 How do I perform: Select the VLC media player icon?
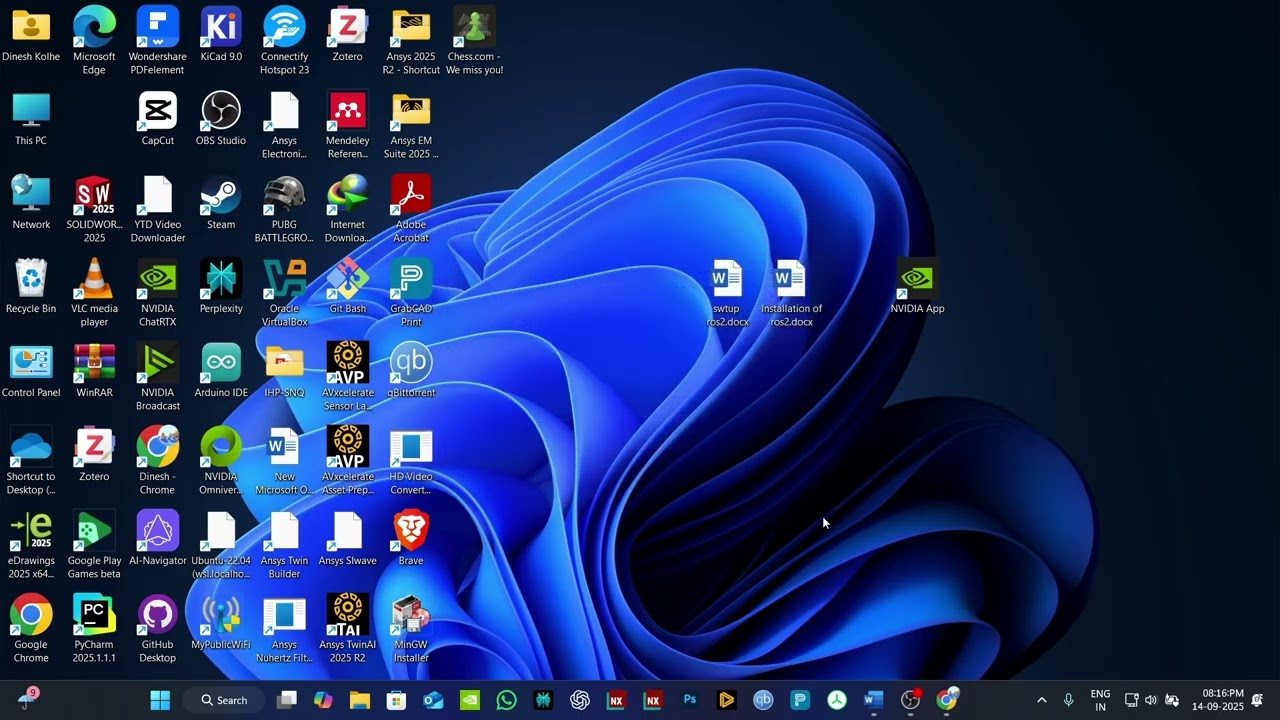click(94, 294)
